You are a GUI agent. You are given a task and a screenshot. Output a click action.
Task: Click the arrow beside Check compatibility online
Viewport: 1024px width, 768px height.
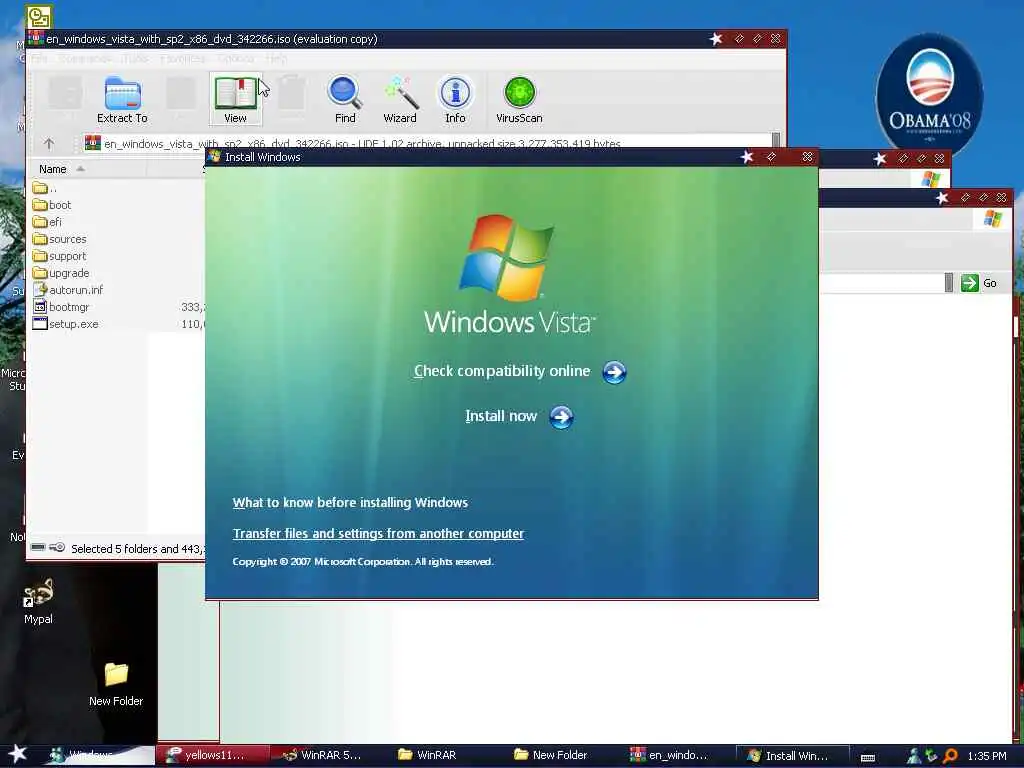(x=614, y=372)
